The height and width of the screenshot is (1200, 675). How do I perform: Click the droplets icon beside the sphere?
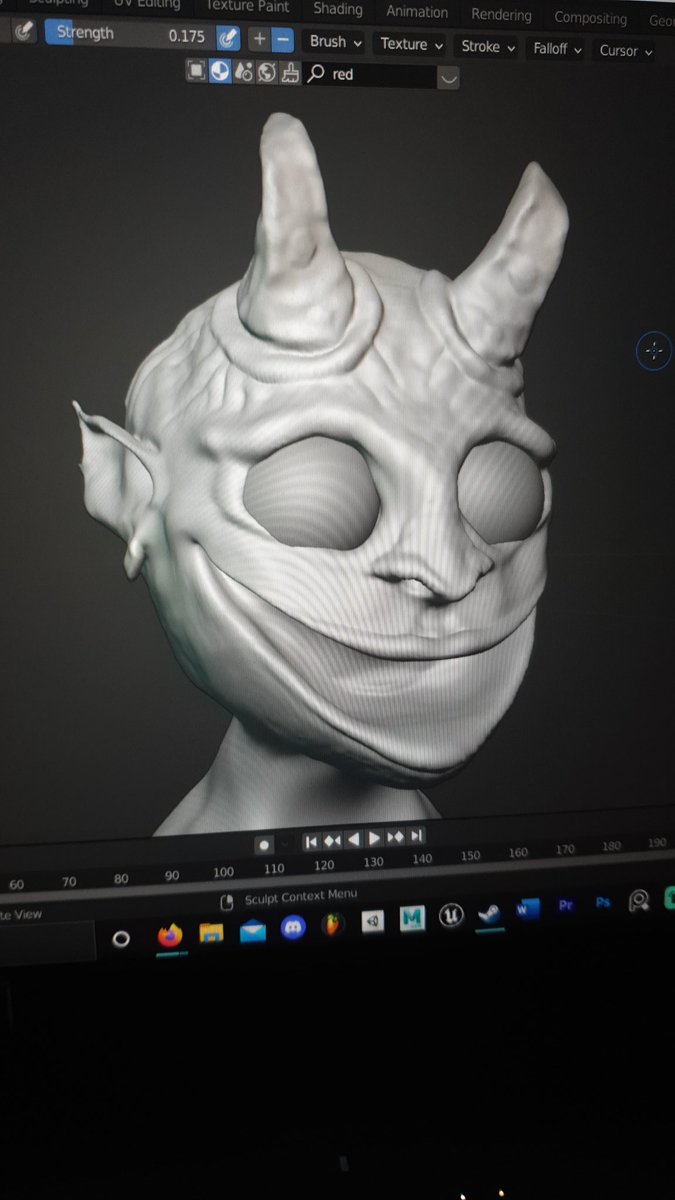click(243, 72)
